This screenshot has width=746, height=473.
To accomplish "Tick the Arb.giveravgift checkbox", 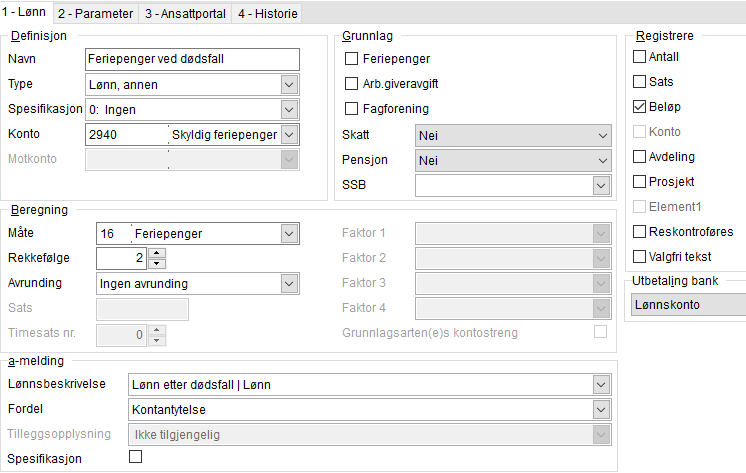I will 351,83.
